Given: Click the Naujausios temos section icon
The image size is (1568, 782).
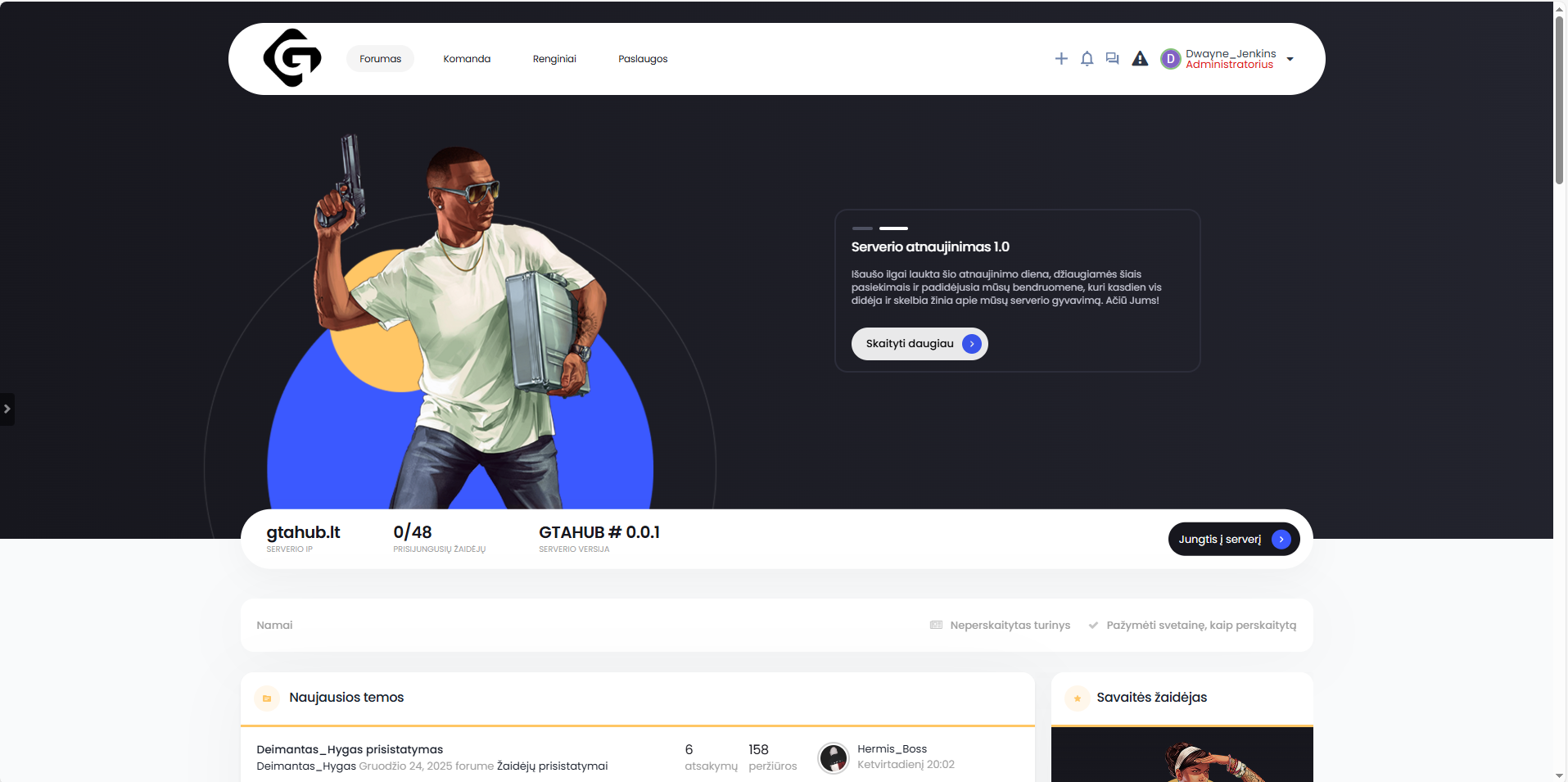Looking at the screenshot, I should (267, 698).
